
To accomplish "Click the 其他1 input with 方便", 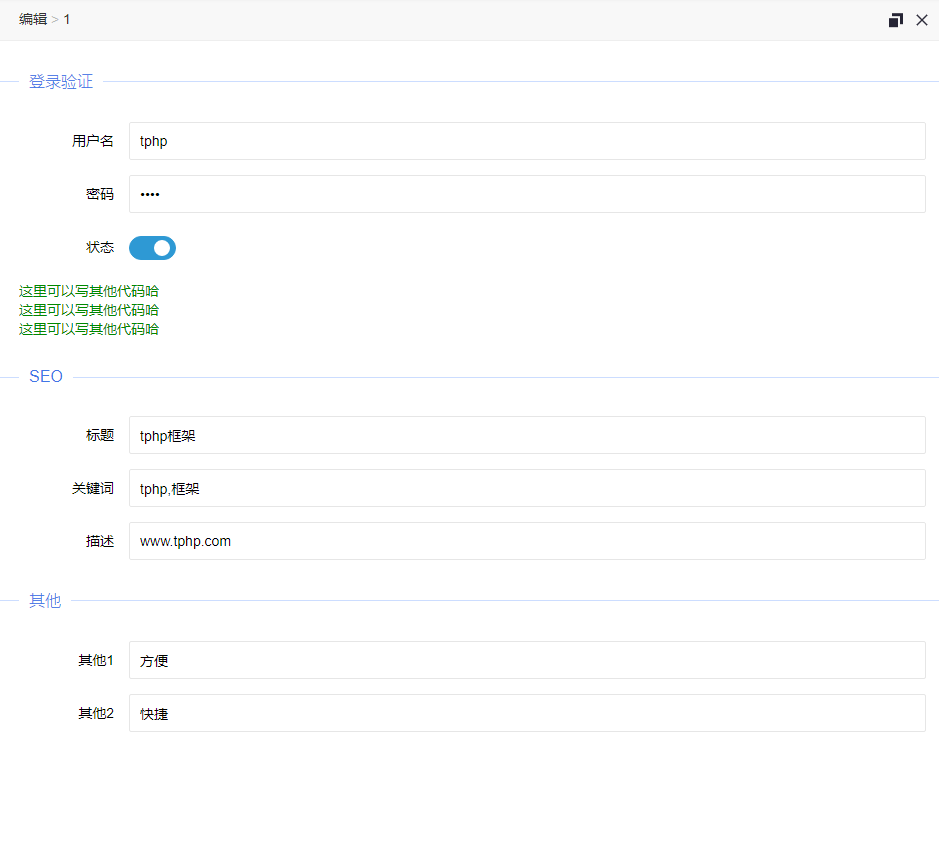I will point(527,660).
